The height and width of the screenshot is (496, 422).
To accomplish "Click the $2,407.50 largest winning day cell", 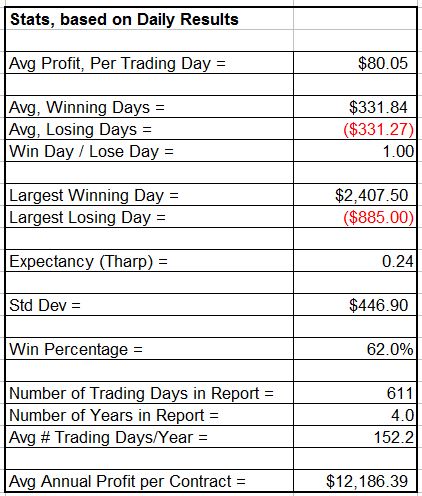I will coord(355,195).
